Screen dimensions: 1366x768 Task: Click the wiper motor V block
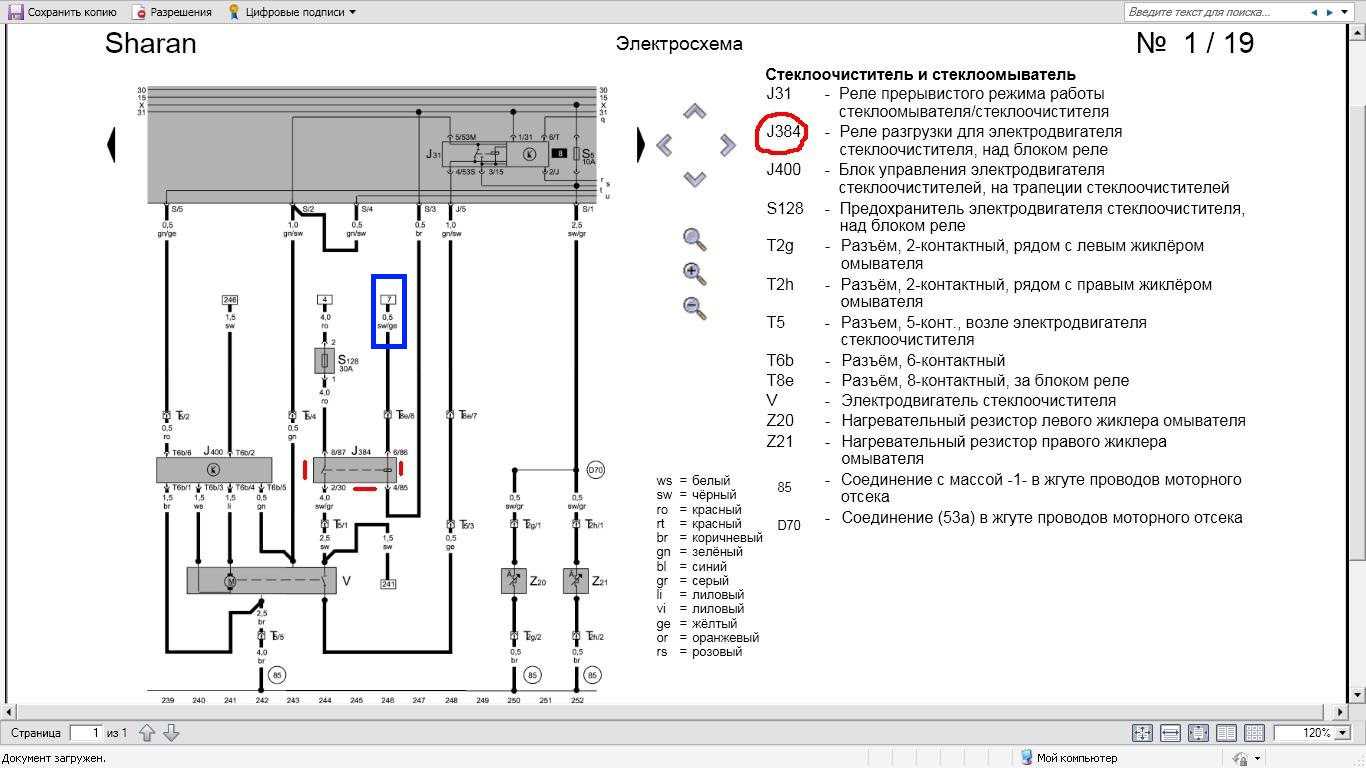click(x=262, y=580)
